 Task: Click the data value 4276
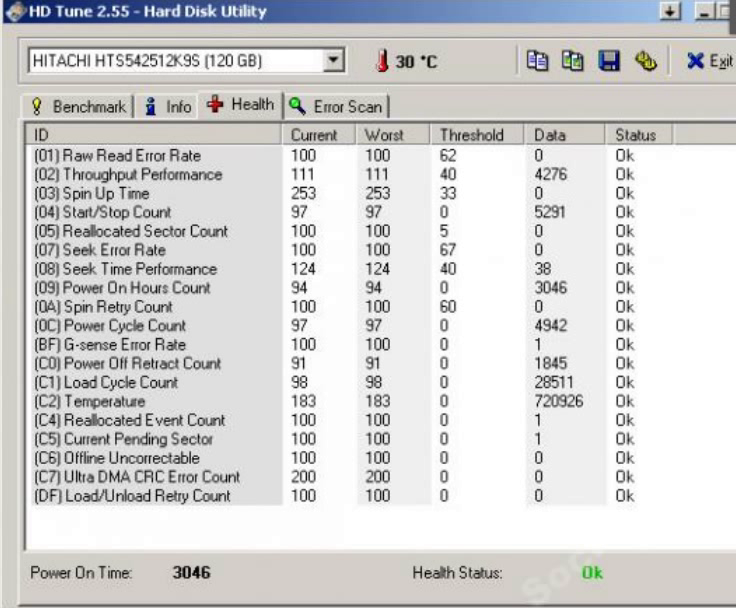coord(551,174)
